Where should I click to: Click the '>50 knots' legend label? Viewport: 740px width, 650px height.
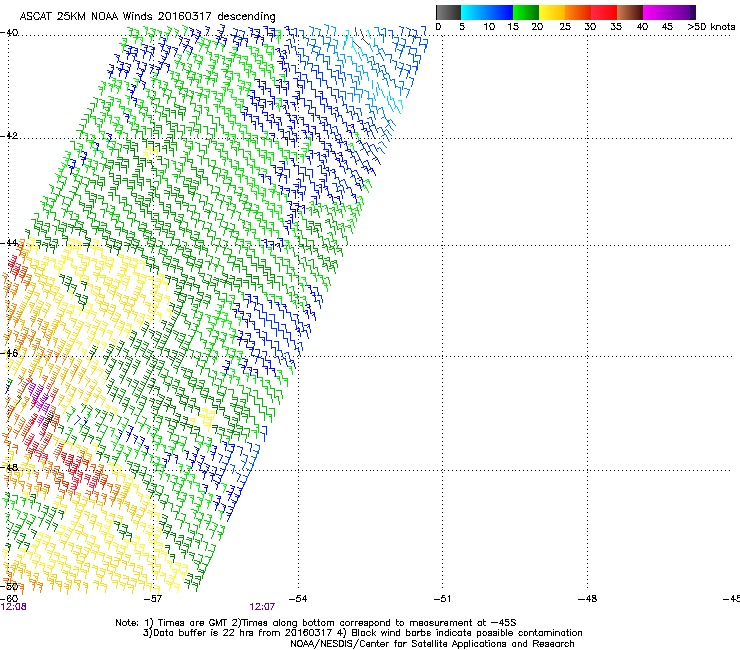[x=711, y=26]
